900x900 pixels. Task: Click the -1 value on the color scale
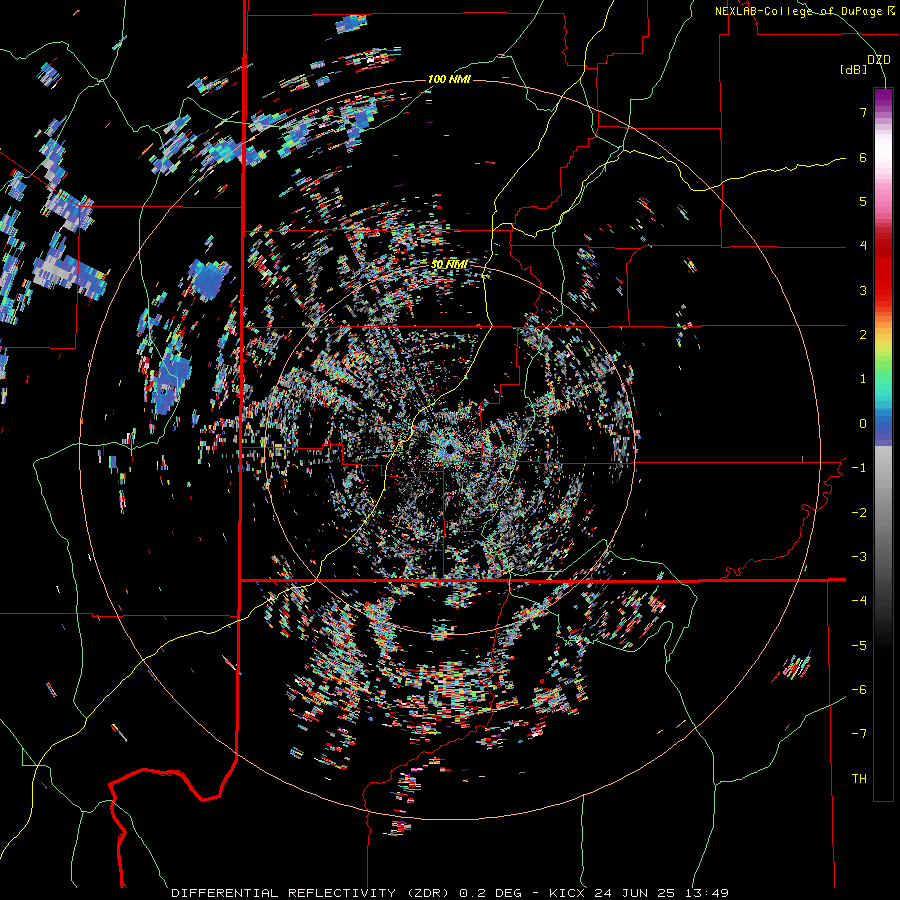click(859, 468)
